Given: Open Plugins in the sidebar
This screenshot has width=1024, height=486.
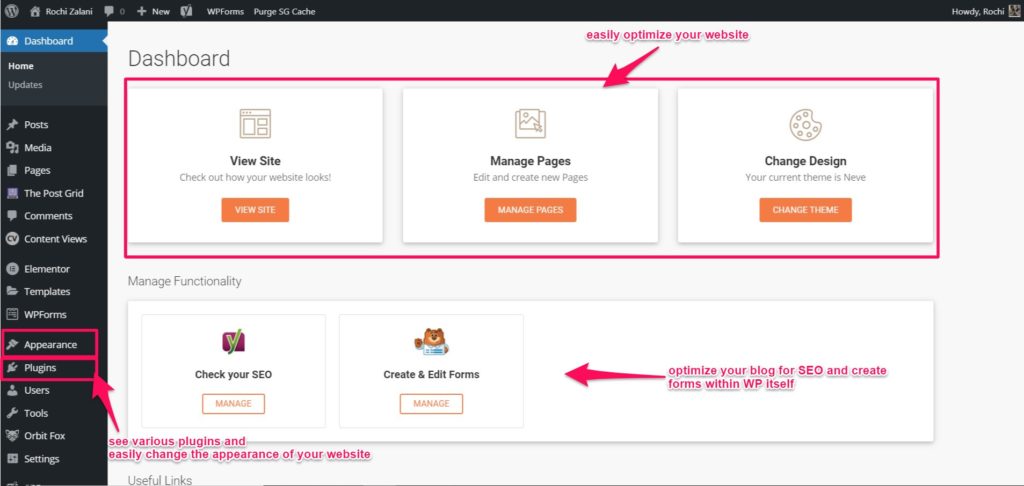Looking at the screenshot, I should pos(40,368).
